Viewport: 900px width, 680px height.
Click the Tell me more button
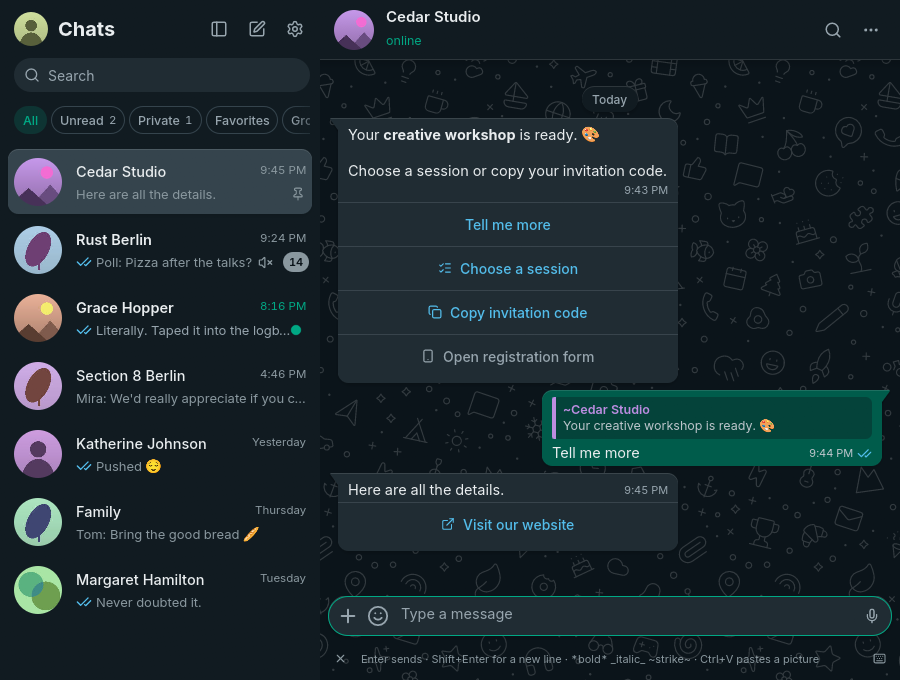[x=507, y=225]
